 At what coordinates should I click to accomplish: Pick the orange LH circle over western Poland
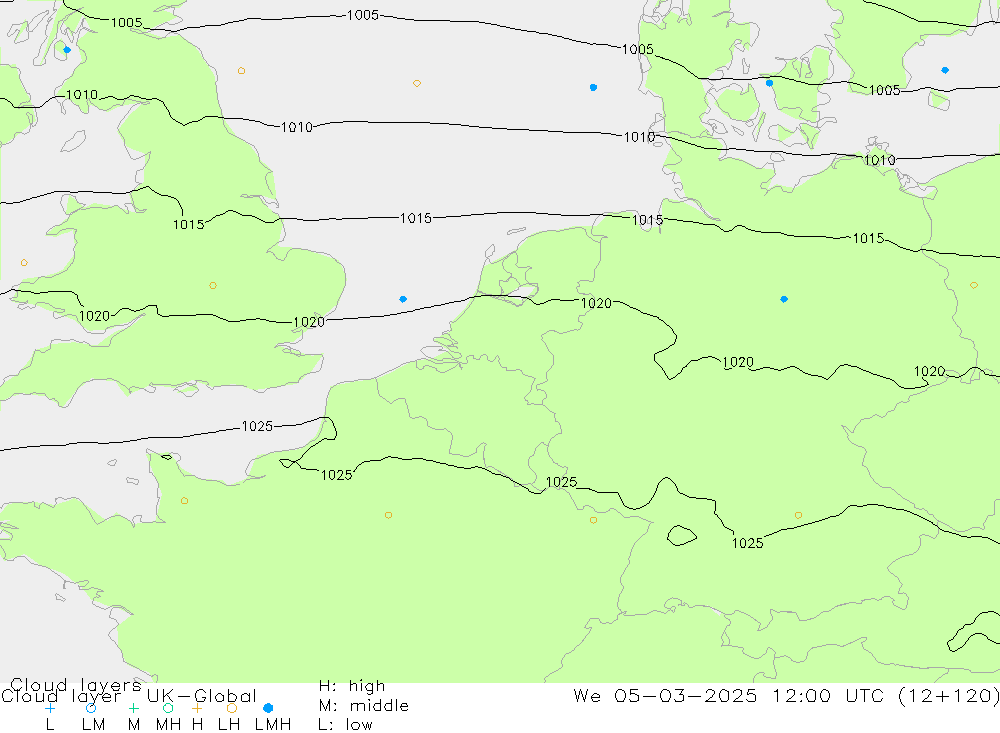(973, 285)
